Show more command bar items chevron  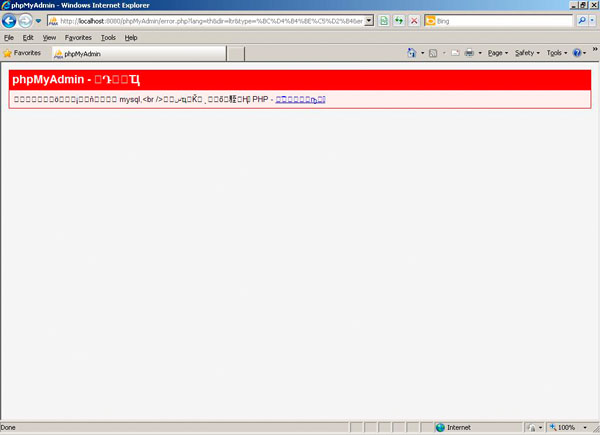tap(595, 49)
